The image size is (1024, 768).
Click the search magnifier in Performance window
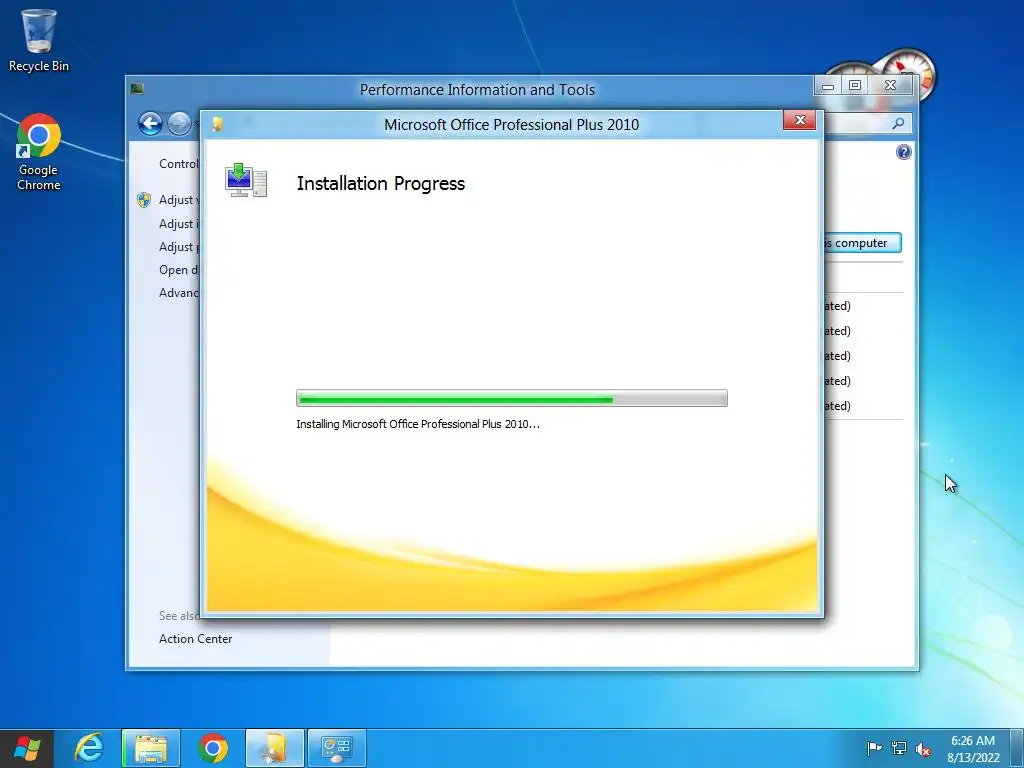click(899, 123)
